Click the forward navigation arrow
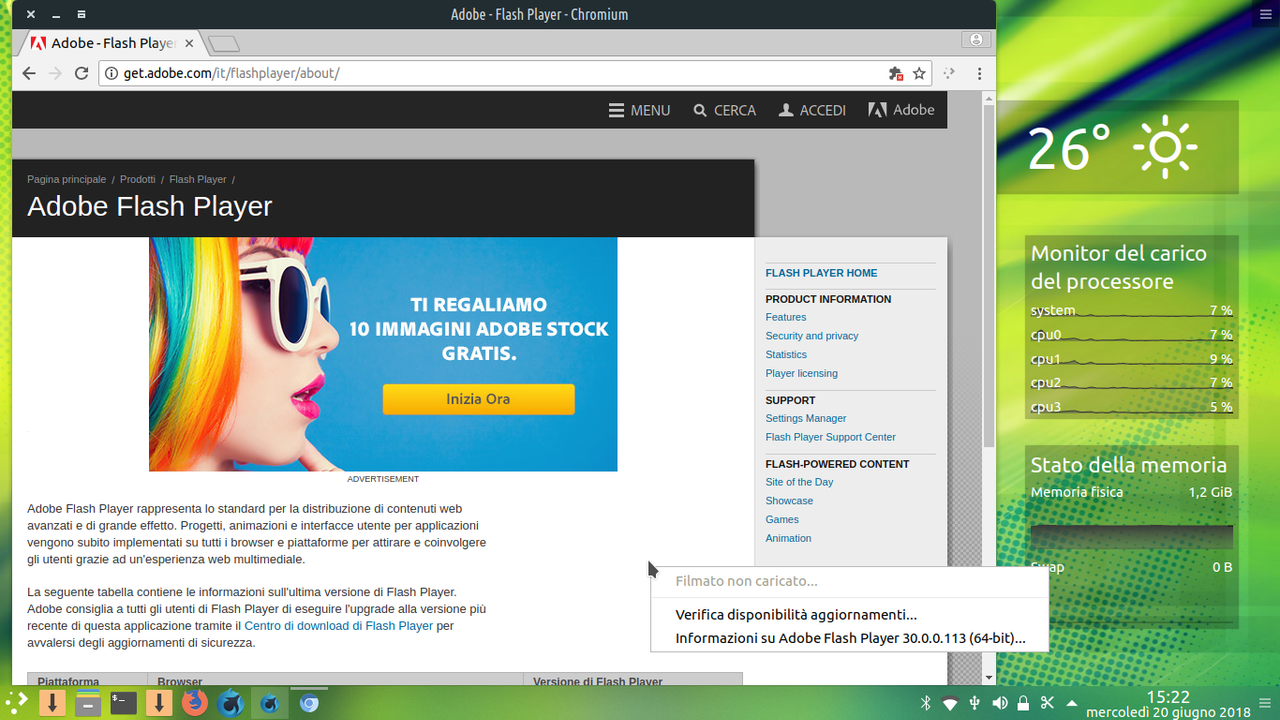 tap(55, 73)
